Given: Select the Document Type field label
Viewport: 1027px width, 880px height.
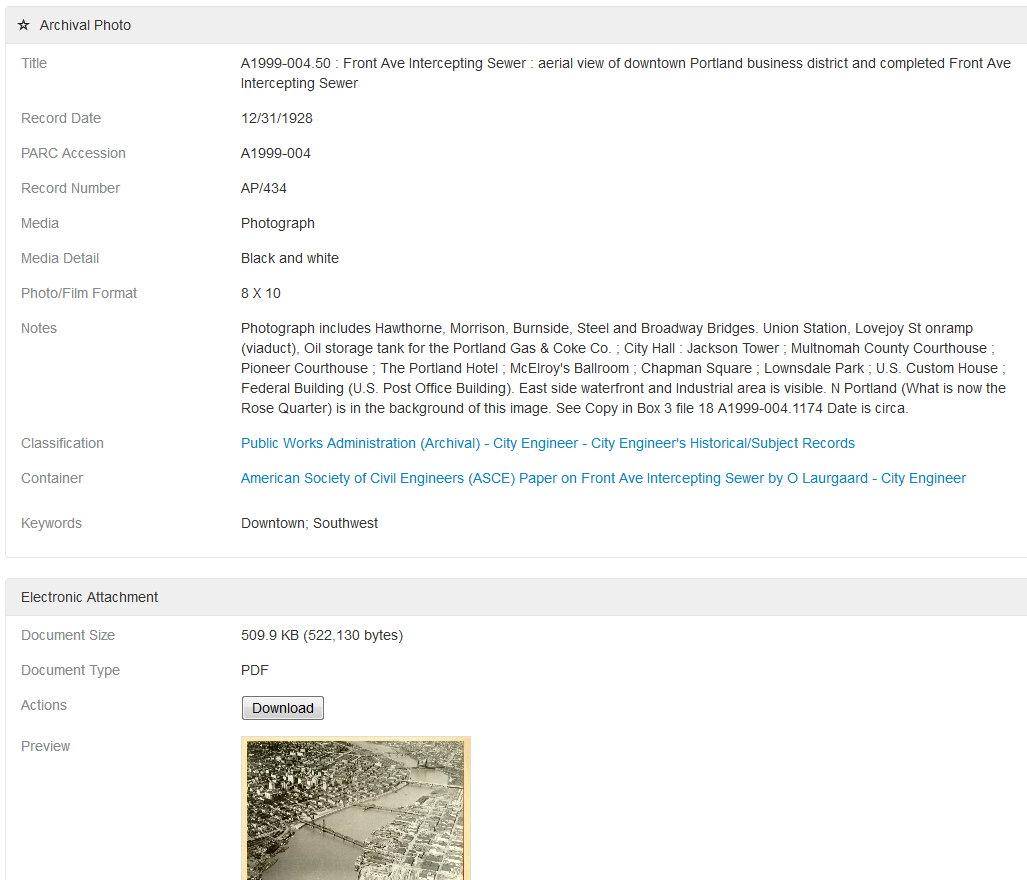Looking at the screenshot, I should point(70,670).
